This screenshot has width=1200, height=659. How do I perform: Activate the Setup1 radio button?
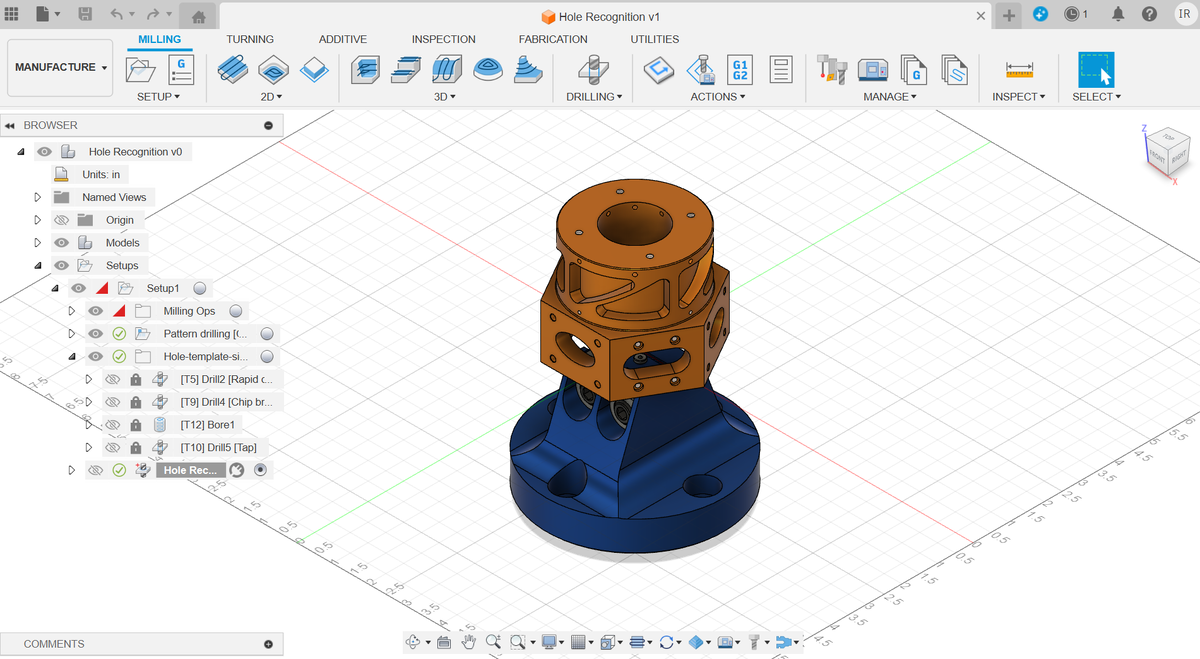(x=200, y=288)
